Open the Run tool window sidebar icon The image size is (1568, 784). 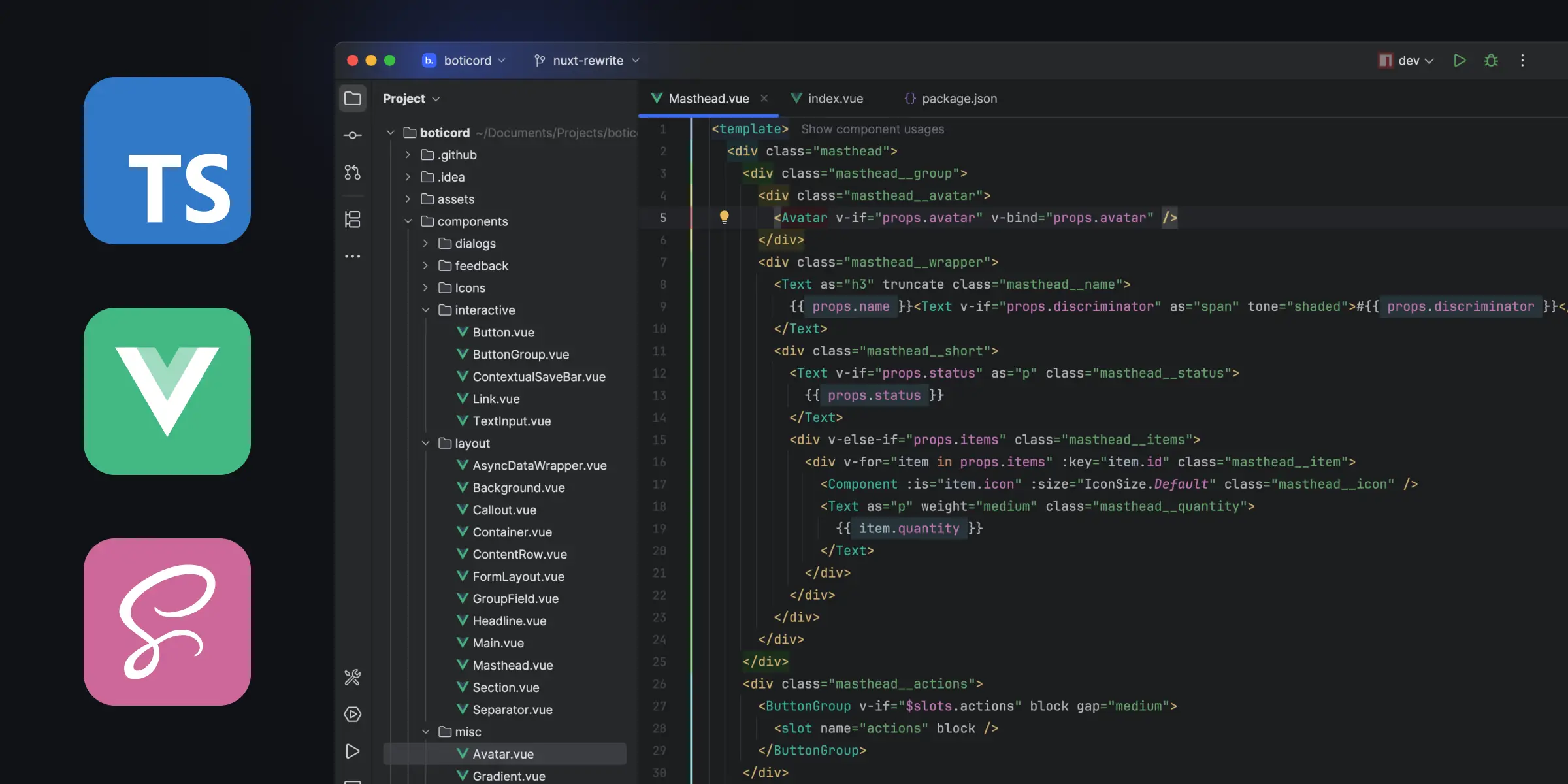(353, 751)
